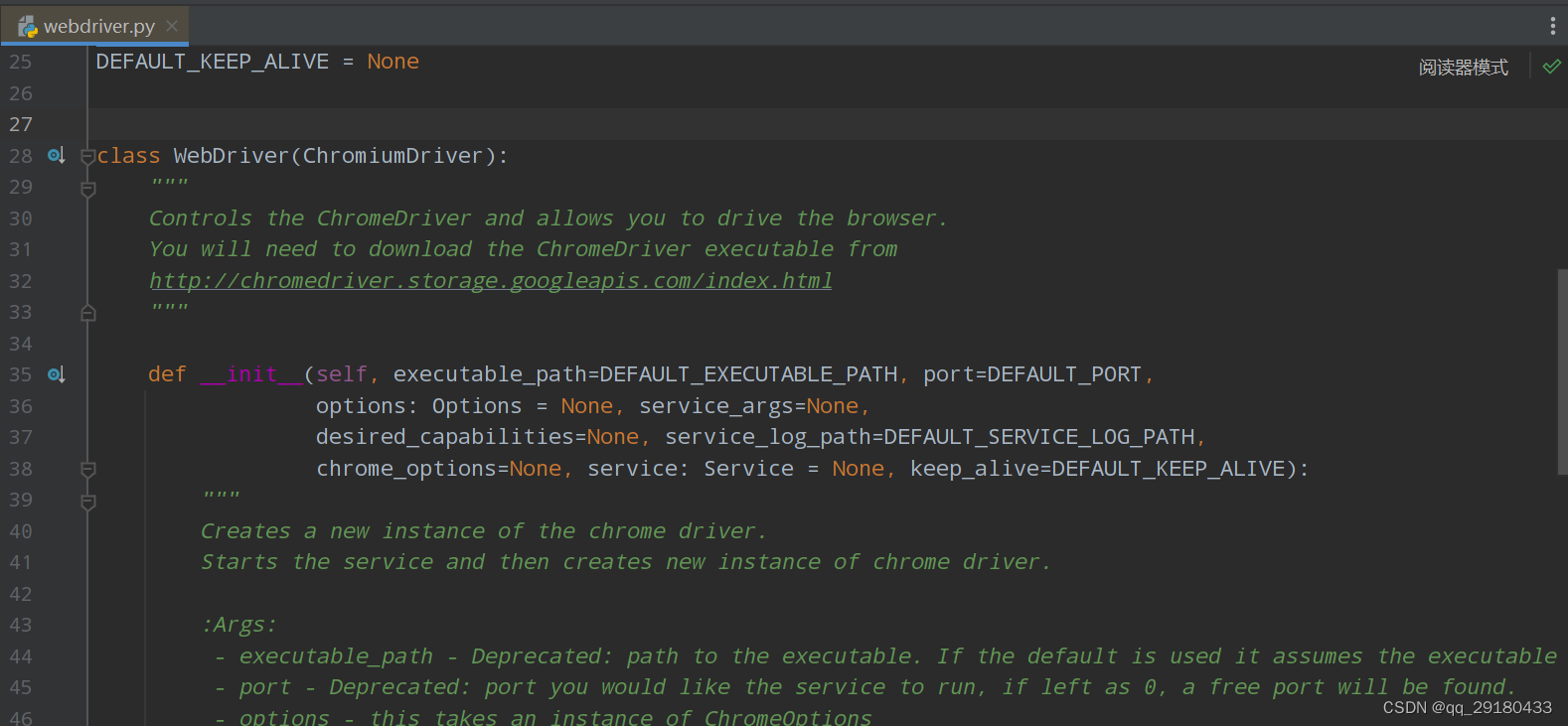The width and height of the screenshot is (1568, 726).
Task: Click desired_capabilities on line 37
Action: tap(445, 437)
